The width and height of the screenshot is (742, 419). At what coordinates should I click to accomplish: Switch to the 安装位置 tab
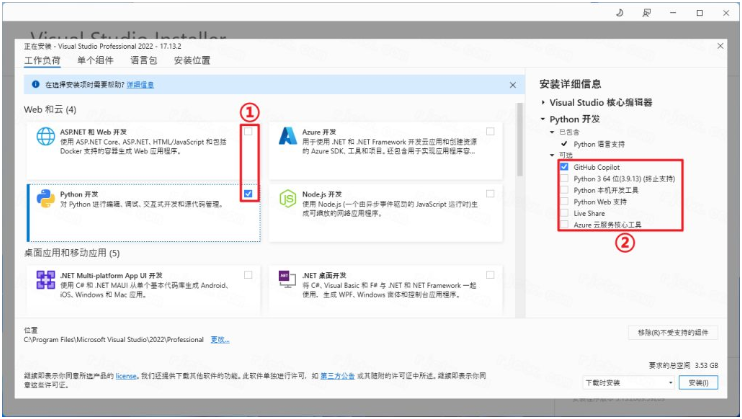[x=192, y=60]
